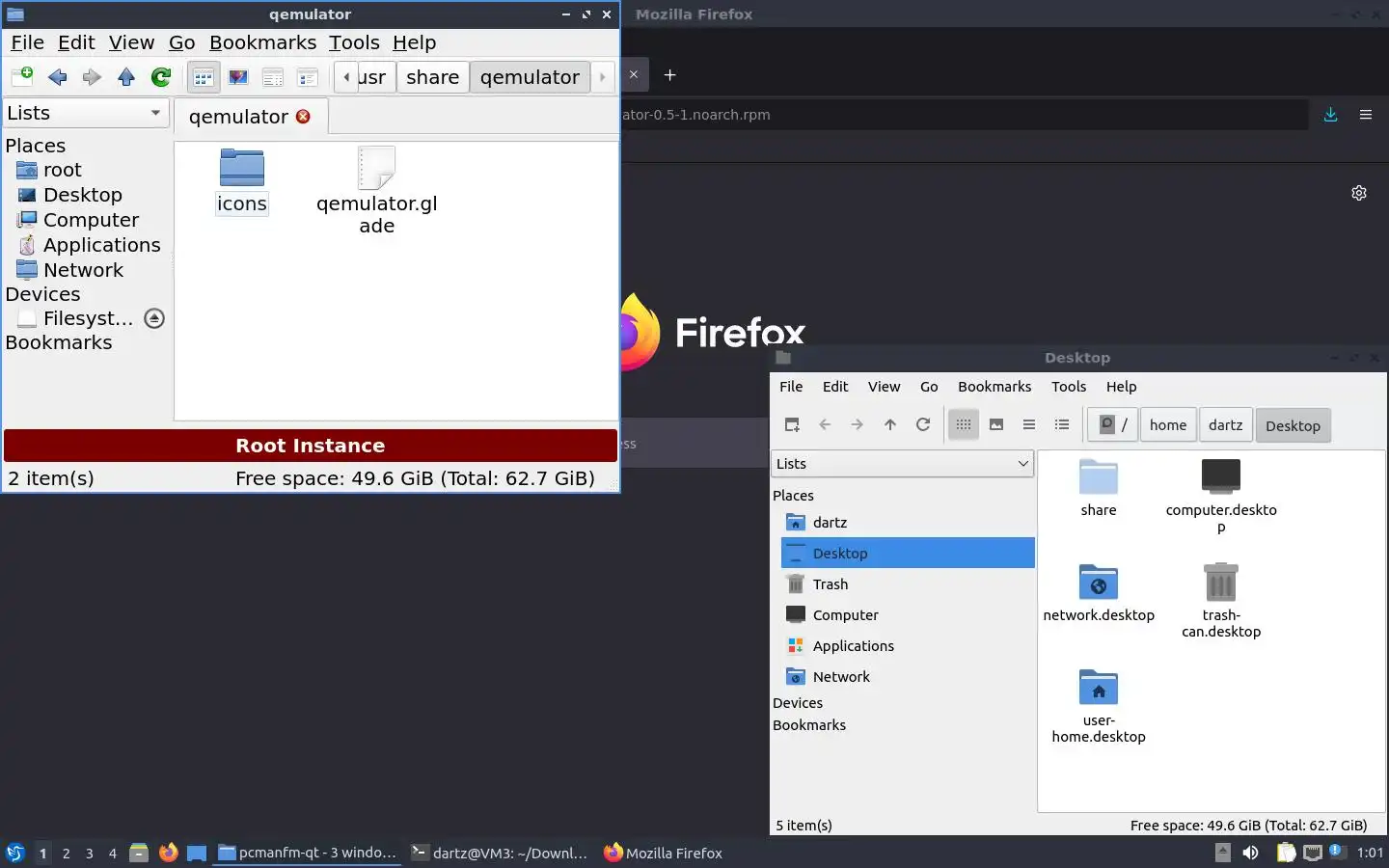The image size is (1389, 868).
Task: Go forward using grey arrow in qemulator window
Action: point(92,77)
